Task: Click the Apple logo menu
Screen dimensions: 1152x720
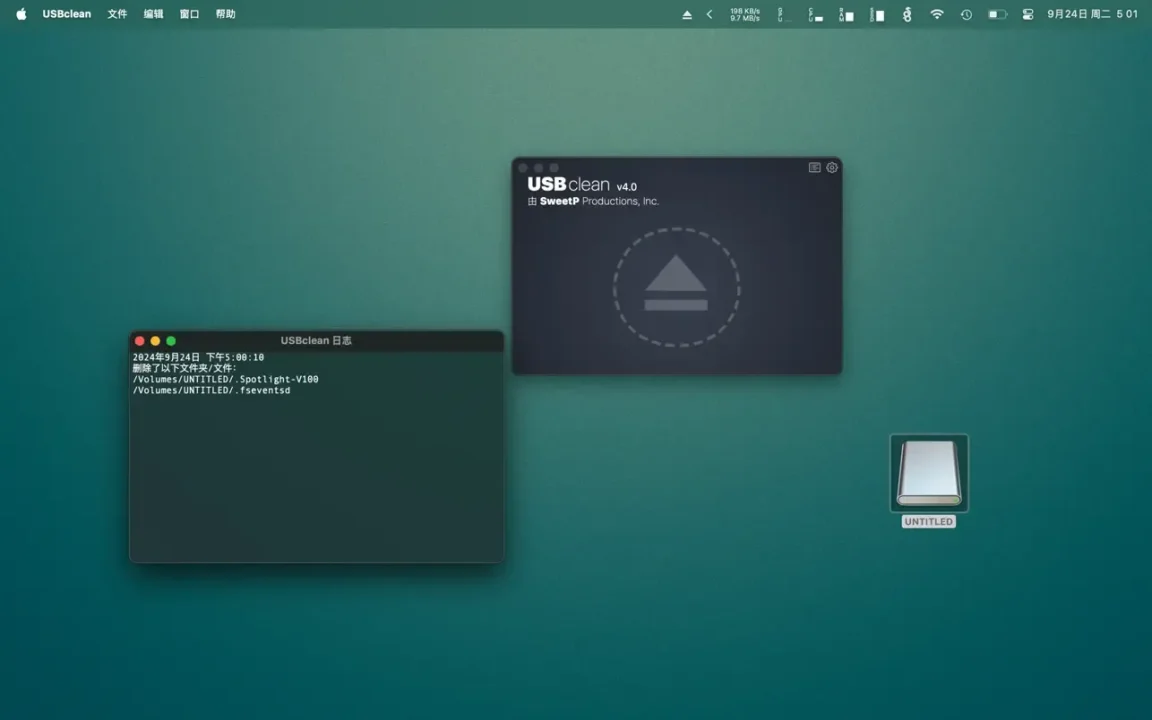Action: 21,15
